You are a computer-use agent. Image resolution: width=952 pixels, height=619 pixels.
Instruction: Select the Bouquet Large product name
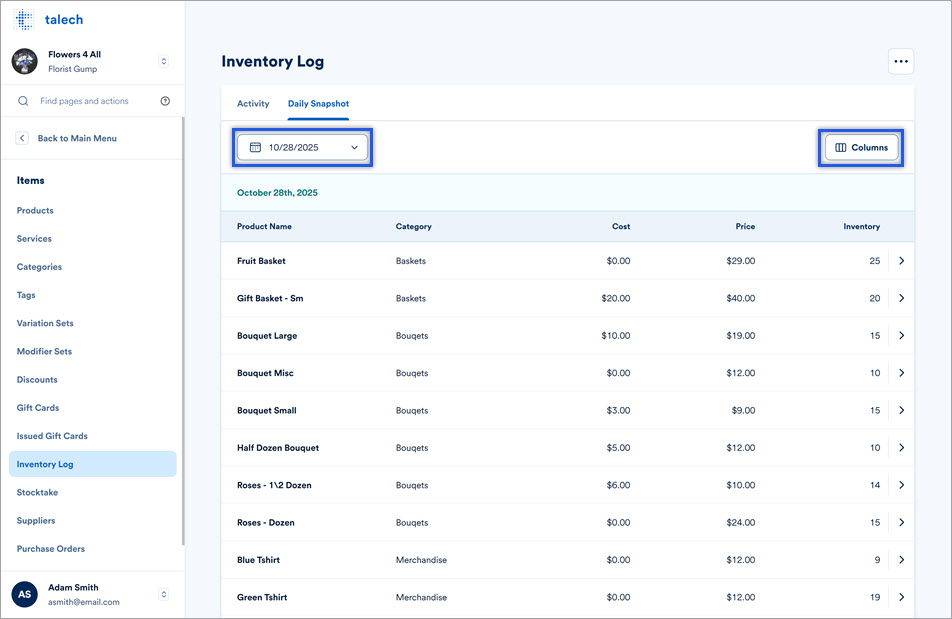coord(267,336)
